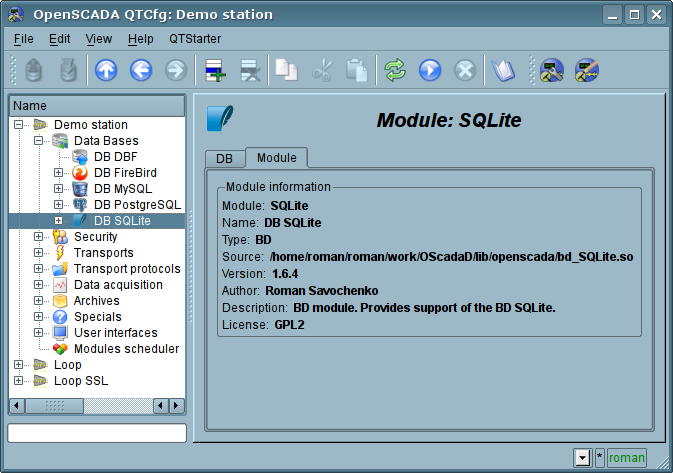Click the Transports lightning icon
The height and width of the screenshot is (473, 673).
(x=60, y=253)
